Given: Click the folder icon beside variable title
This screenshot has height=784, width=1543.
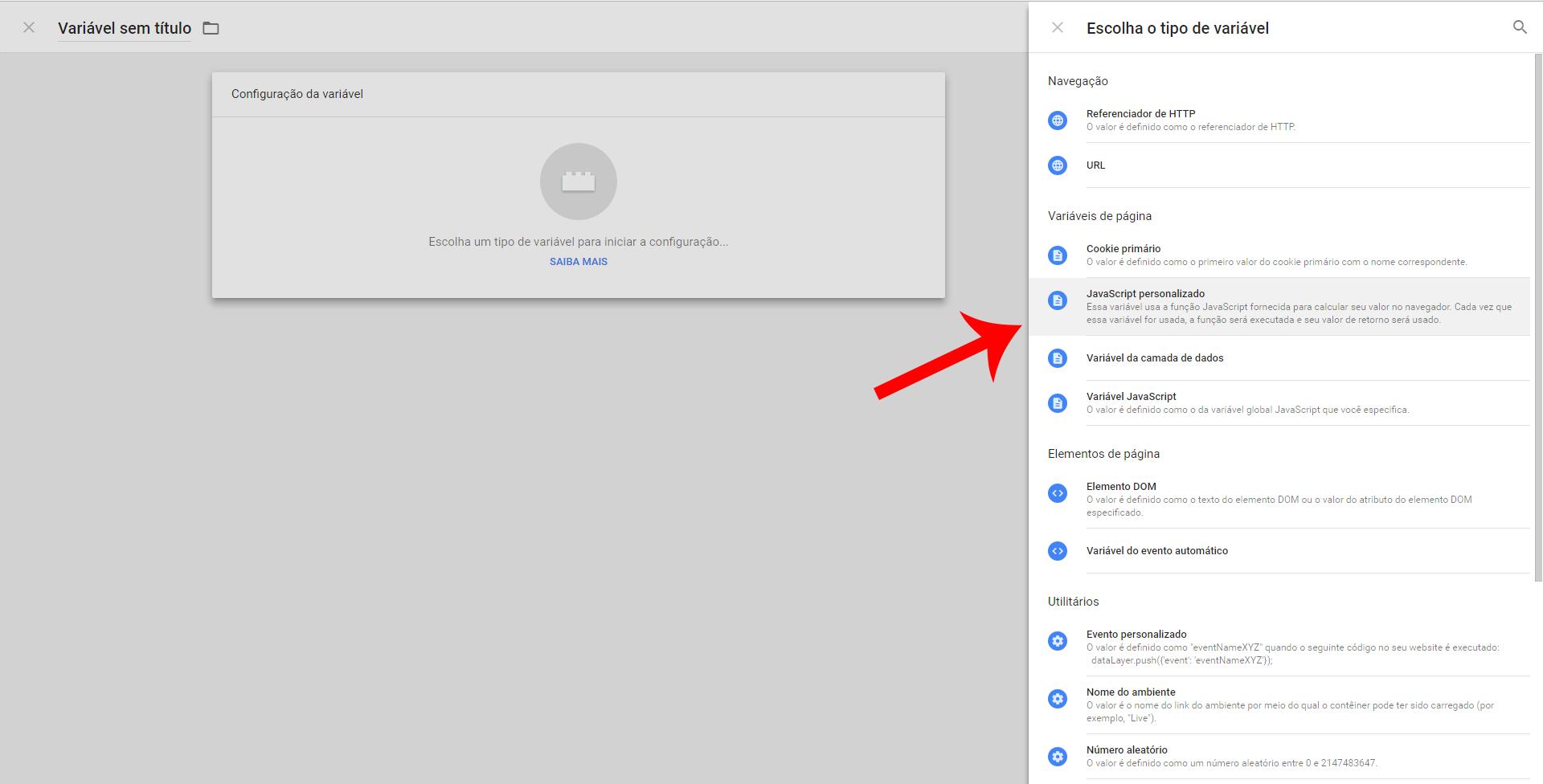Looking at the screenshot, I should (x=211, y=28).
